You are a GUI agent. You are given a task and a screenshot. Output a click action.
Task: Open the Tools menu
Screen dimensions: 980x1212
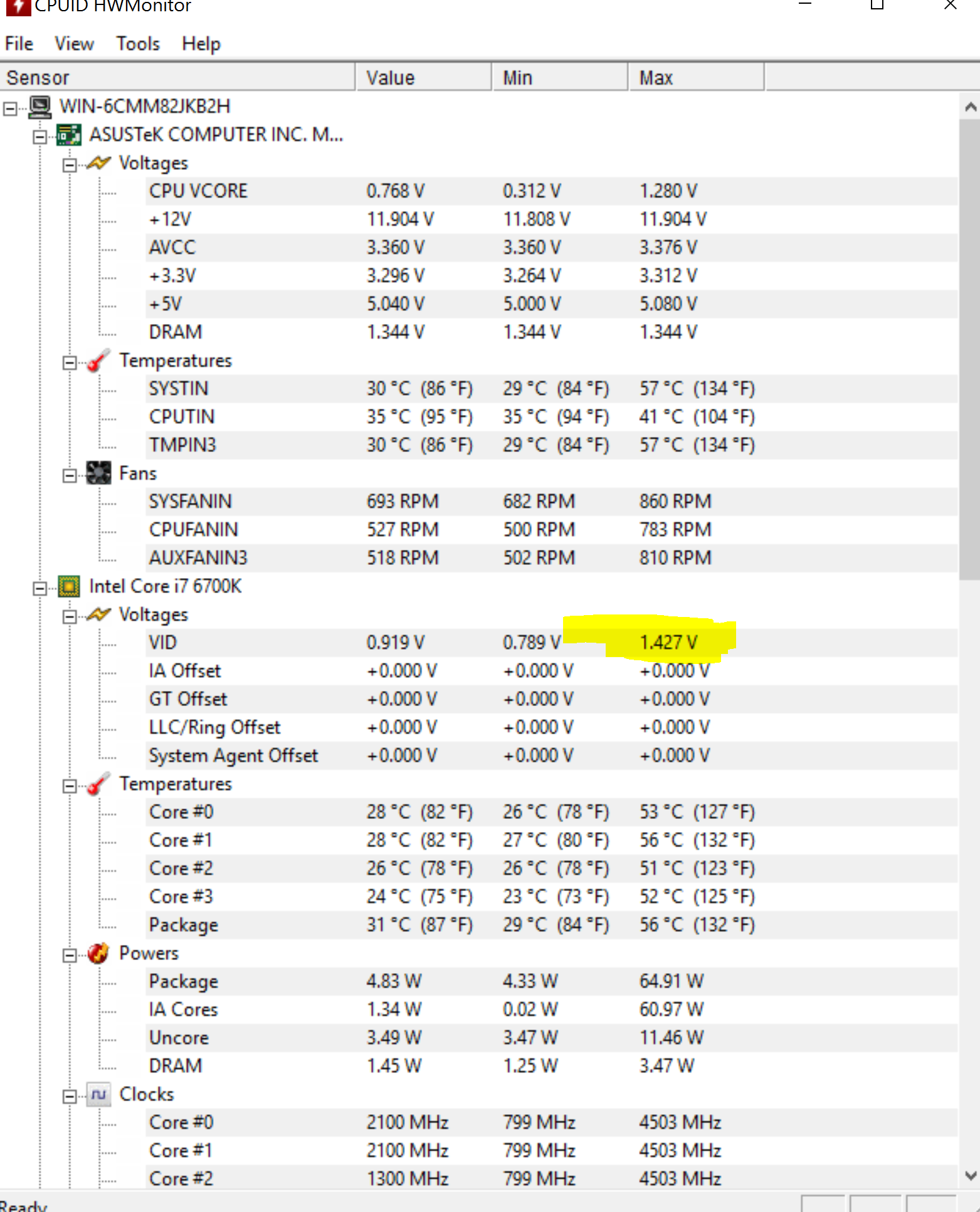(x=138, y=44)
